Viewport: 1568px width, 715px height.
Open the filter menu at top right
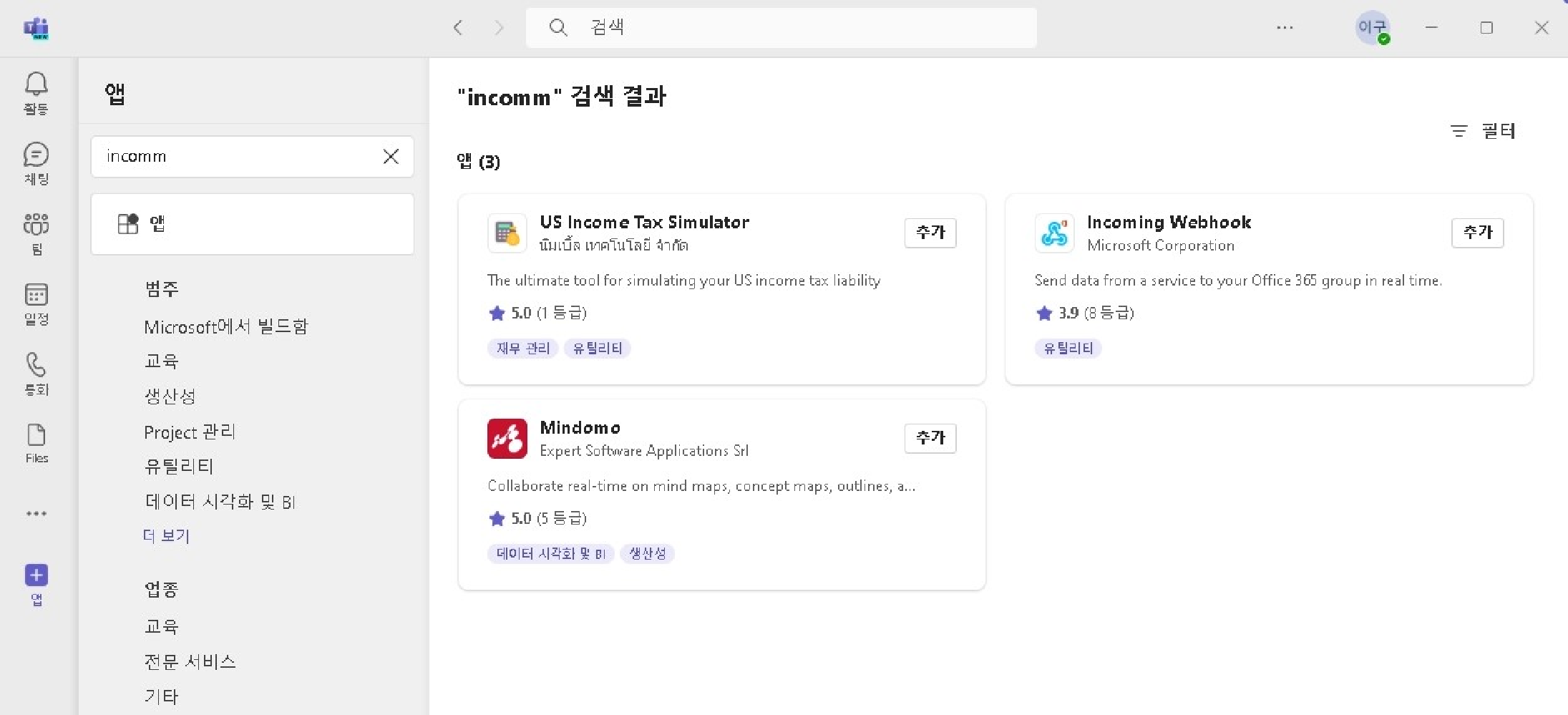pyautogui.click(x=1483, y=131)
